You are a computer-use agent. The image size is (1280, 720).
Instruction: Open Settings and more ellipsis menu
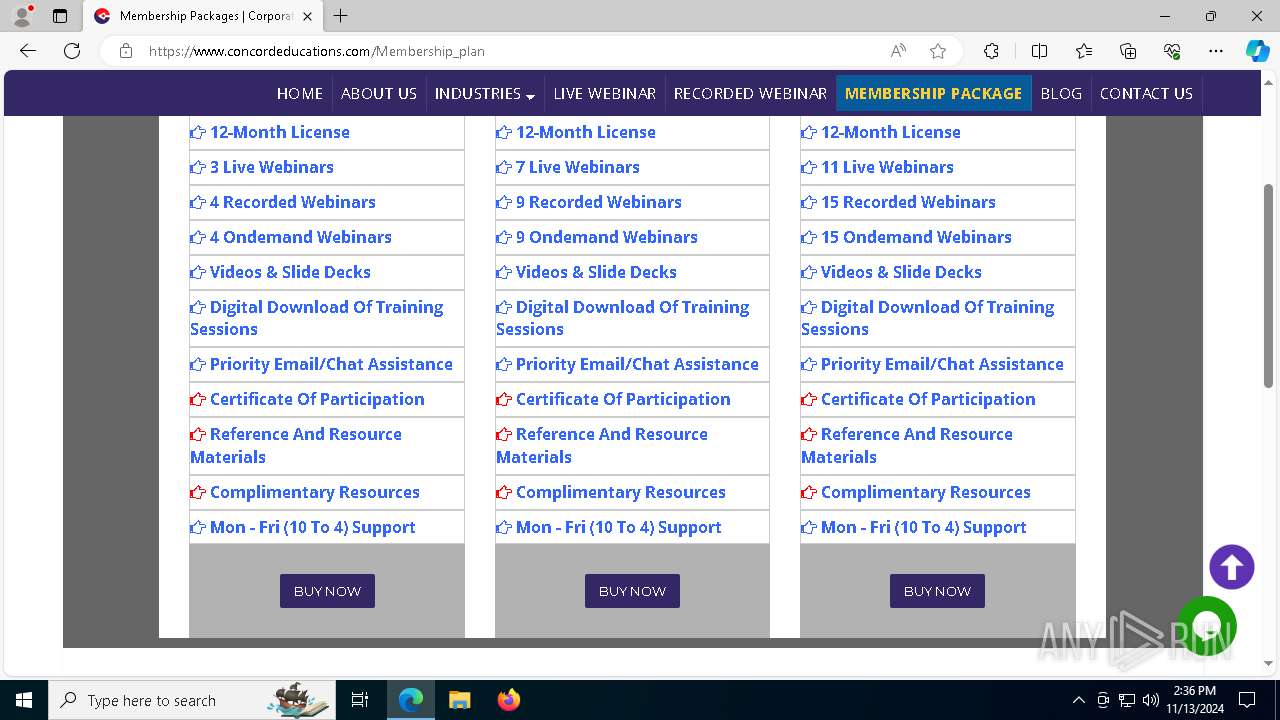(x=1216, y=51)
